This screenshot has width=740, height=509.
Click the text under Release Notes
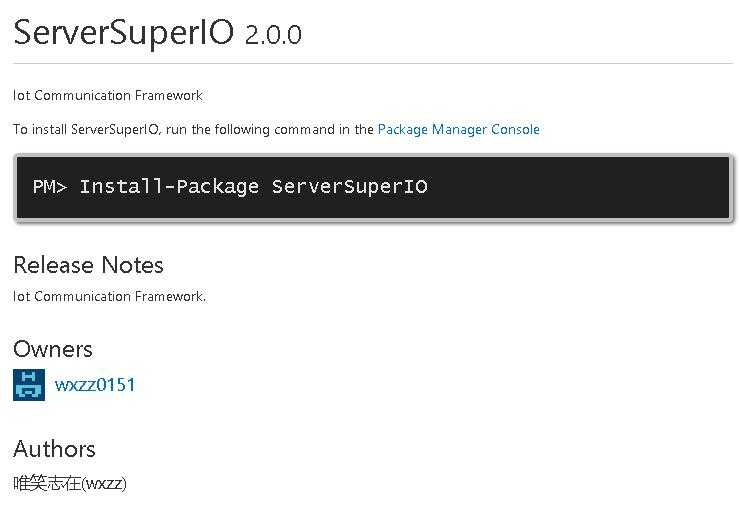110,296
